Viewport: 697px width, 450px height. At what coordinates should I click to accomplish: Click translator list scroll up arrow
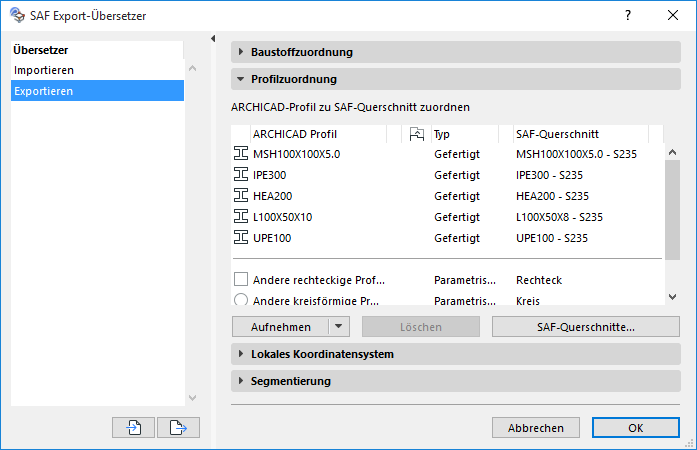192,68
